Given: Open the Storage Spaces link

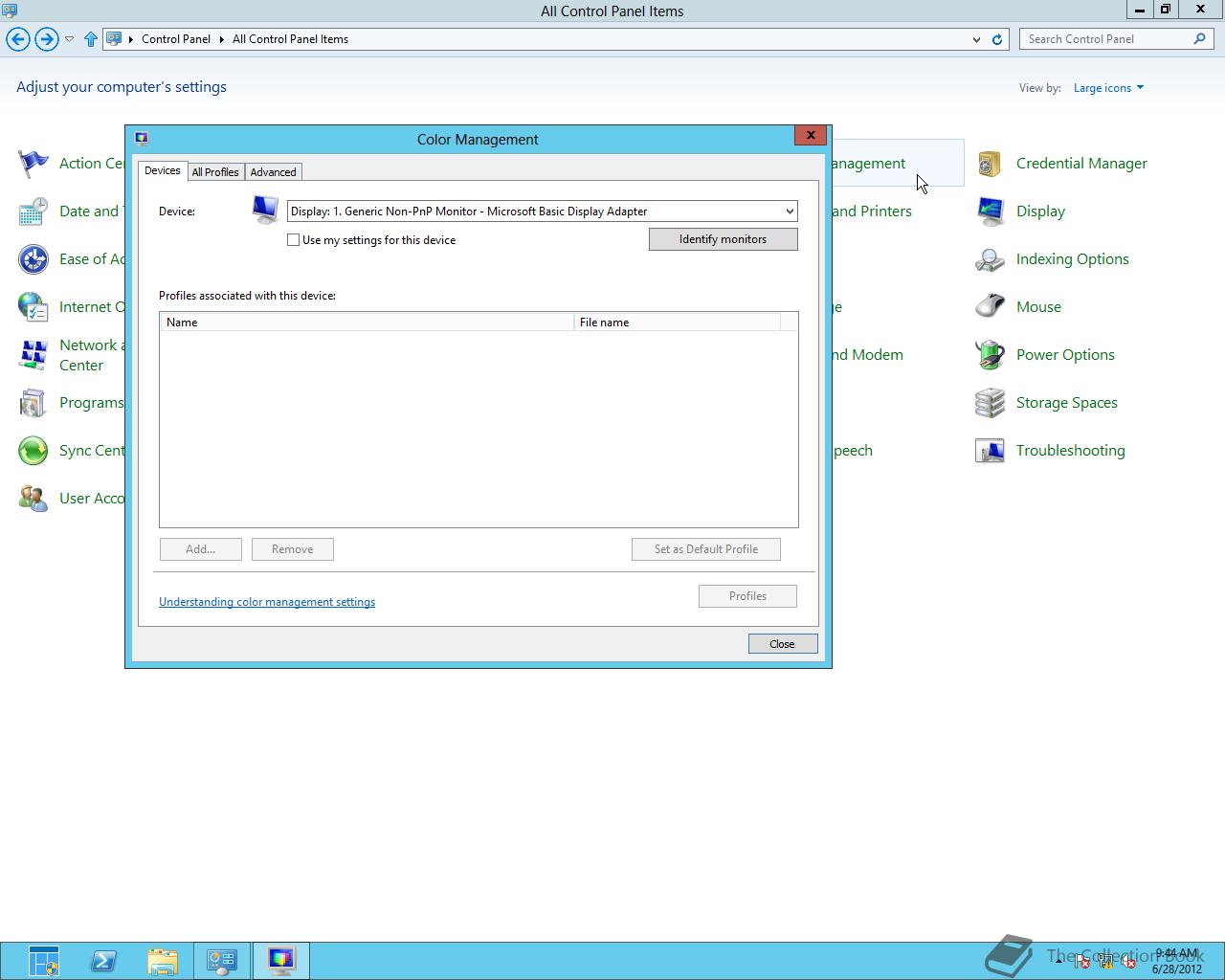Looking at the screenshot, I should [1066, 403].
